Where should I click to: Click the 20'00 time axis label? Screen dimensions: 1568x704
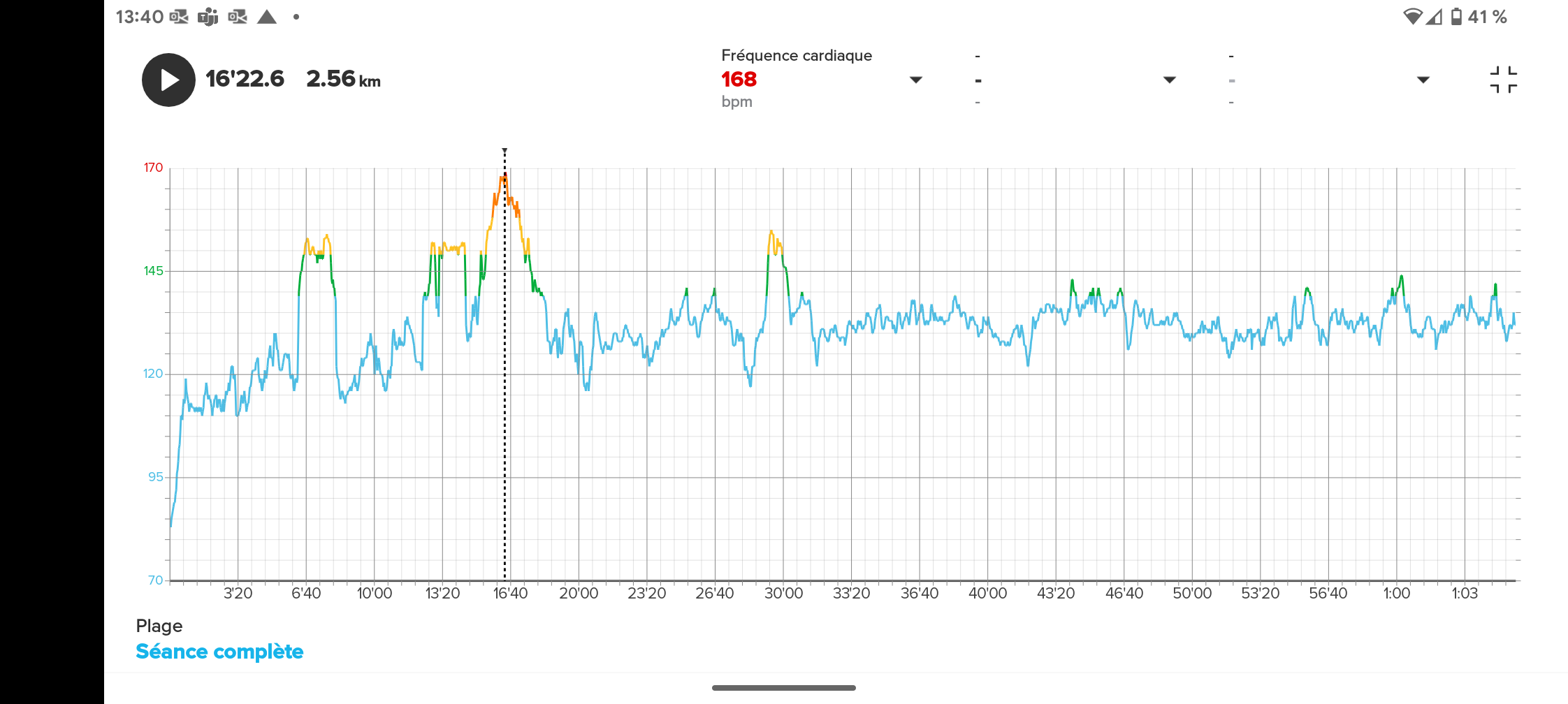point(579,594)
